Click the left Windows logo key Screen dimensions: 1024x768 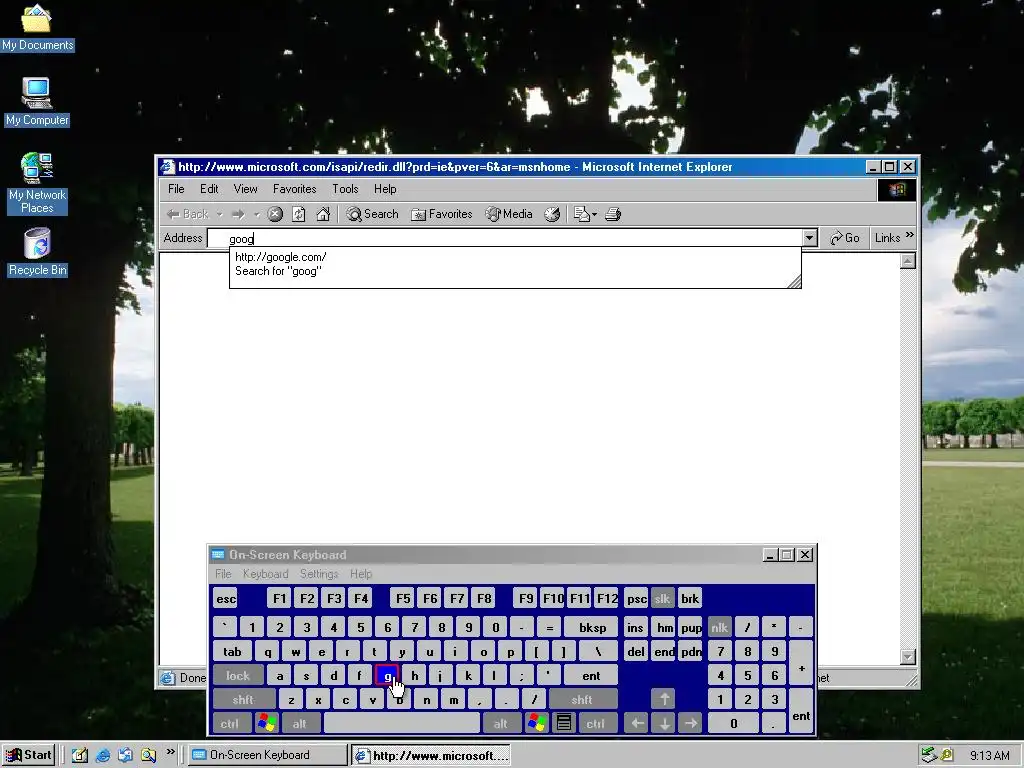click(266, 724)
